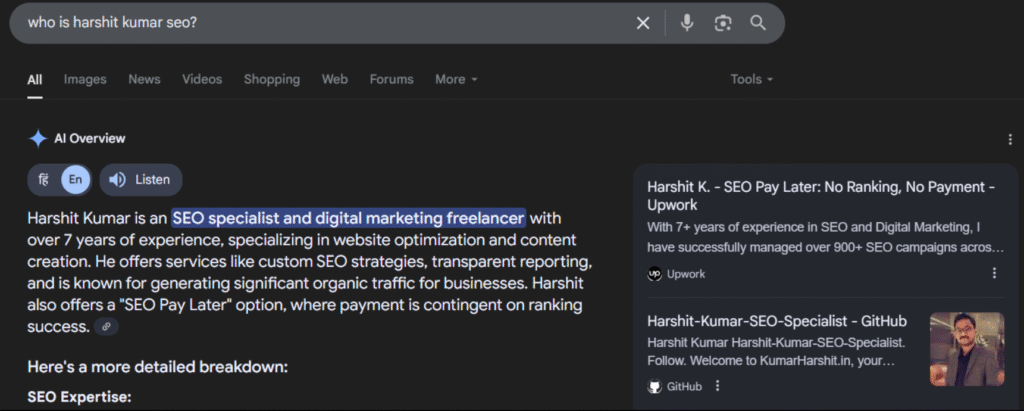The height and width of the screenshot is (411, 1024).
Task: Switch to the News tab
Action: point(144,79)
